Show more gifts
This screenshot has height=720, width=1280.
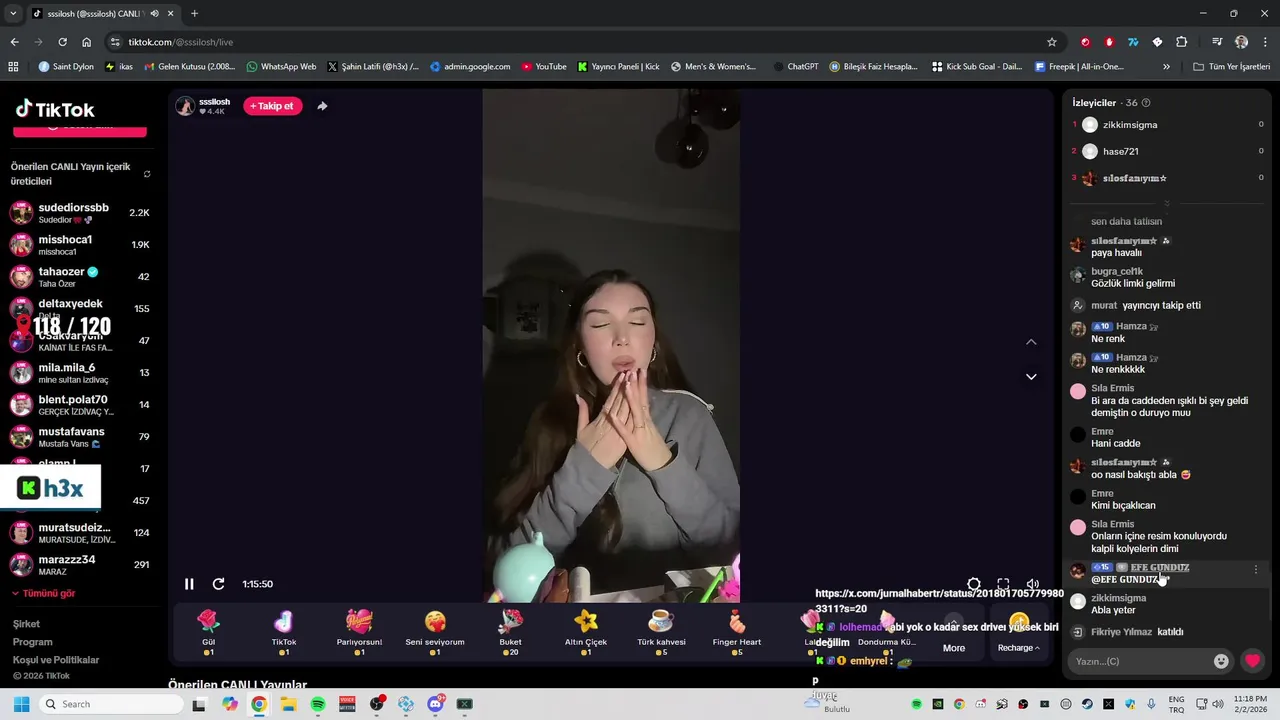pyautogui.click(x=954, y=634)
